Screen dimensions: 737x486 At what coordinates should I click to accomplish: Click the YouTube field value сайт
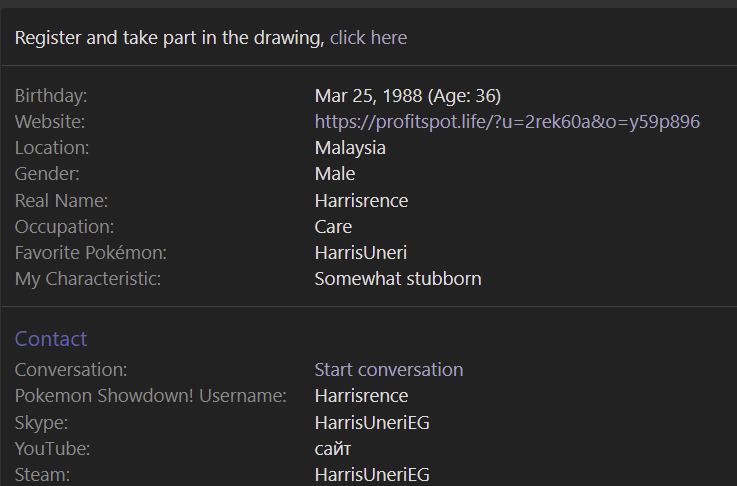[333, 449]
